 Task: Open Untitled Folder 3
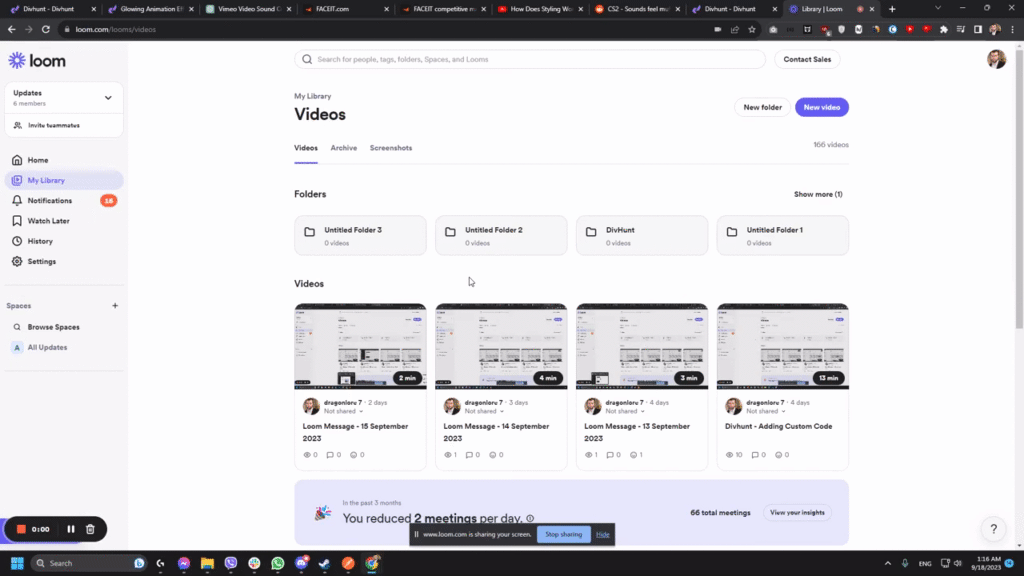coord(360,236)
